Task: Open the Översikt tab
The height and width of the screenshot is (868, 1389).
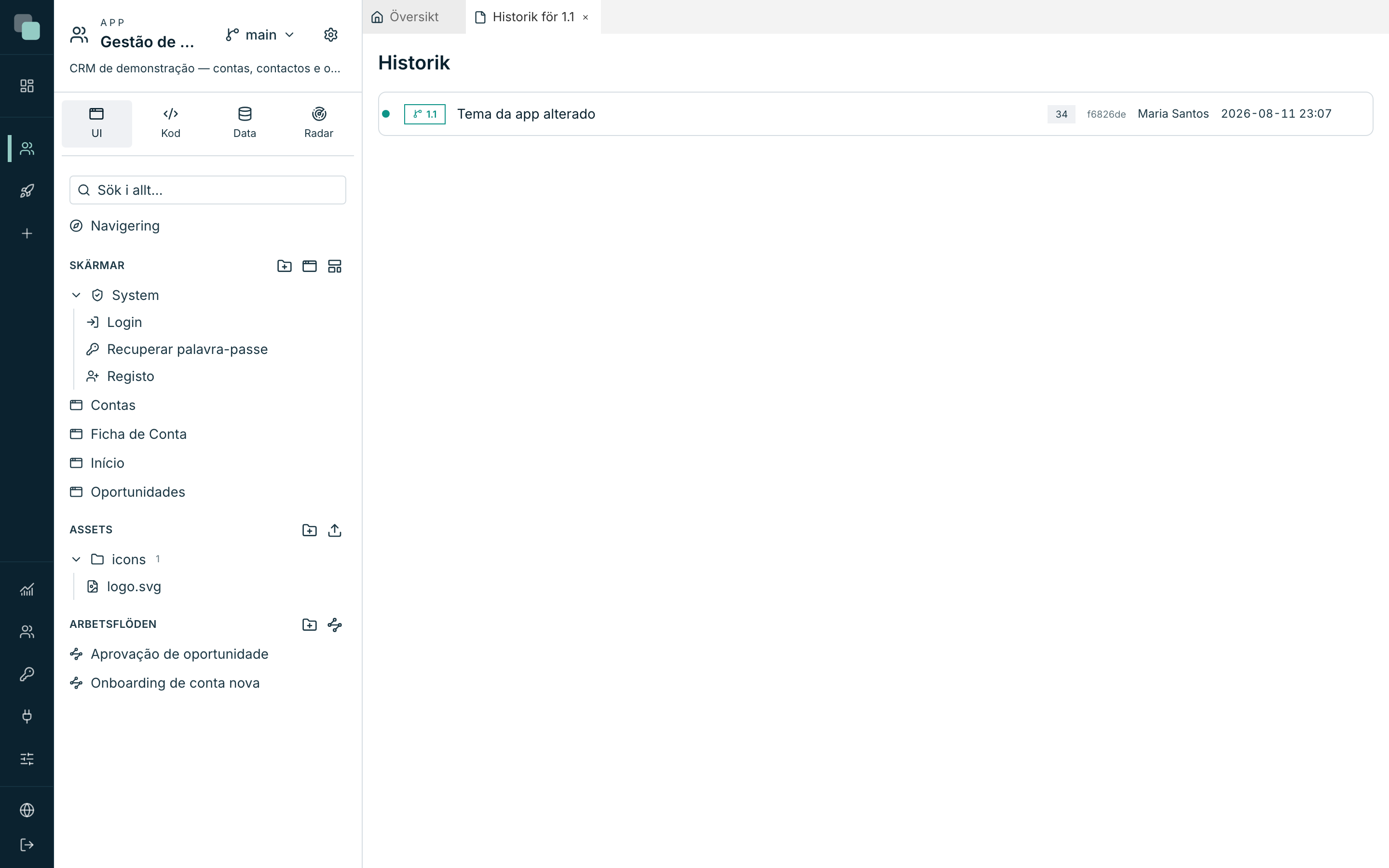Action: pos(413,17)
